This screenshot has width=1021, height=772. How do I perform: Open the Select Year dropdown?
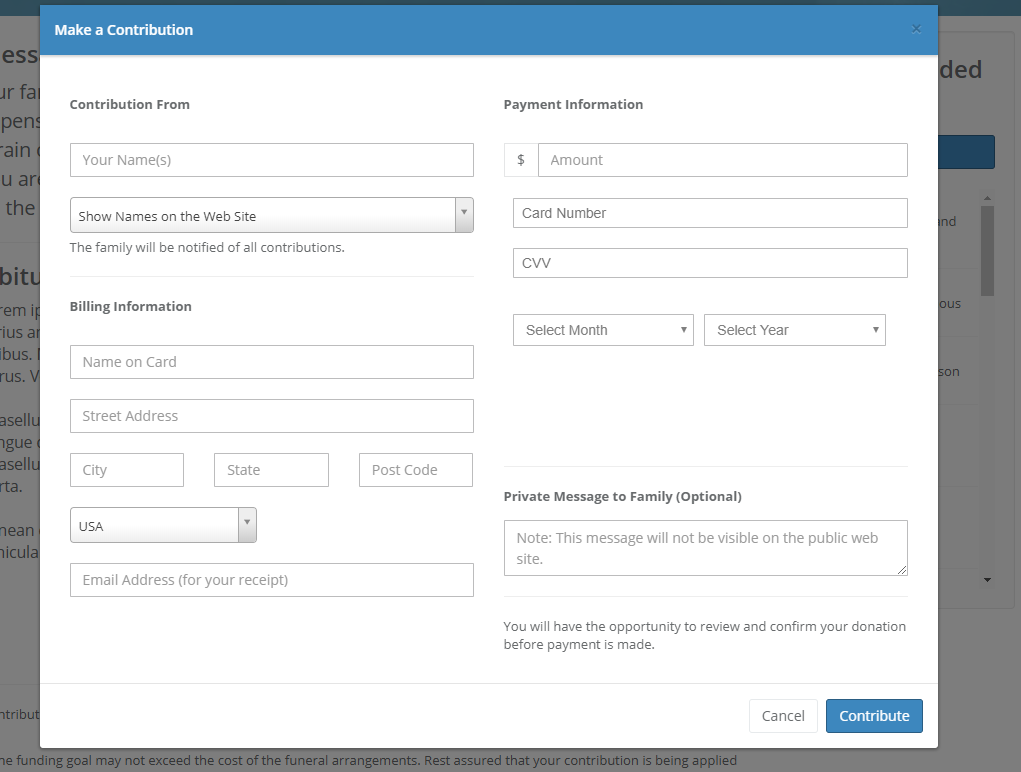point(794,330)
